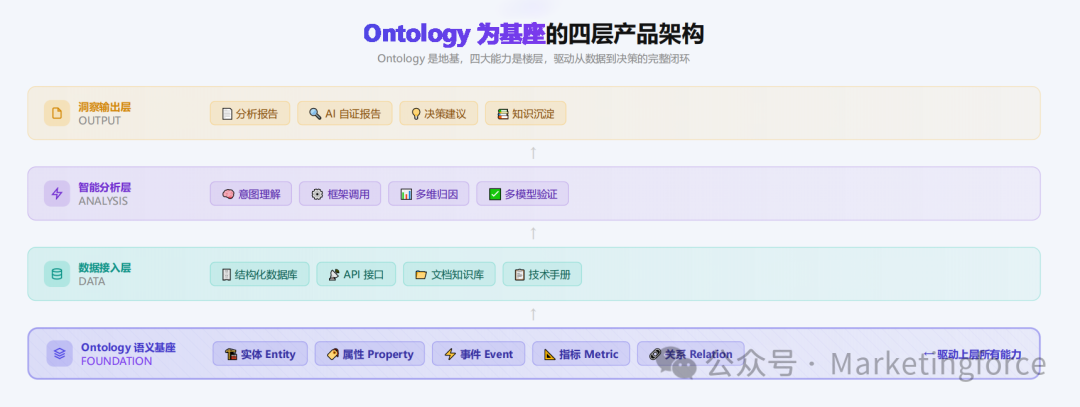Click the 事件 Event chip
The width and height of the screenshot is (1080, 407).
click(478, 354)
